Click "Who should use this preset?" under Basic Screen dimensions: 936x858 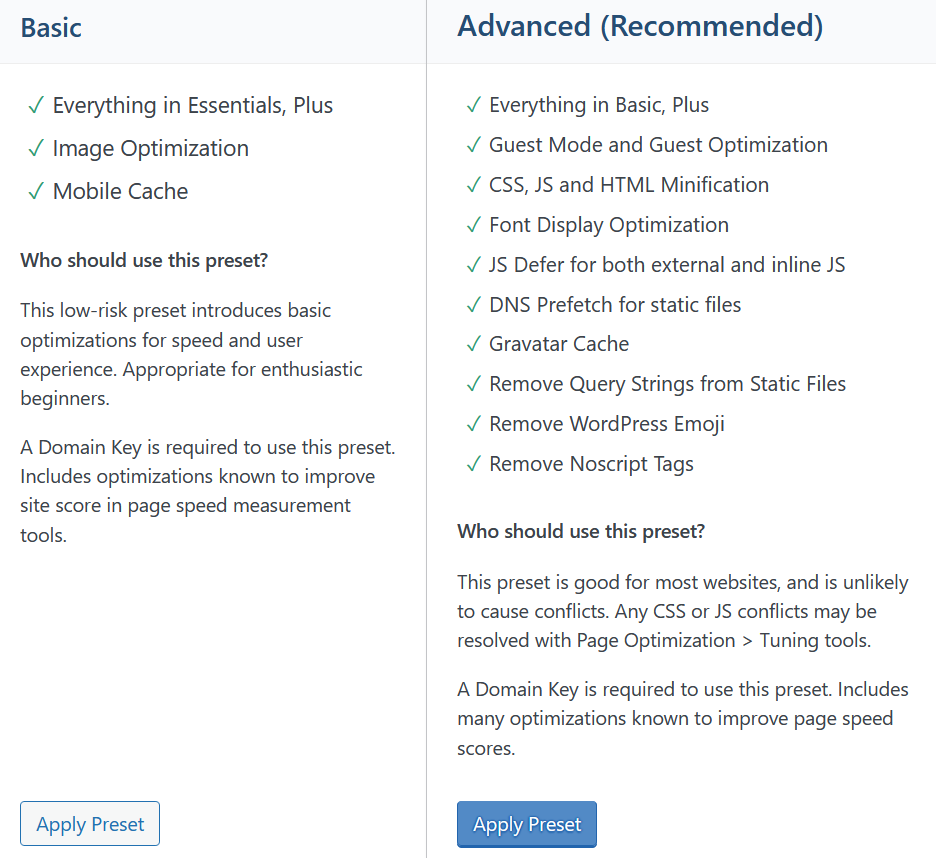(x=144, y=261)
